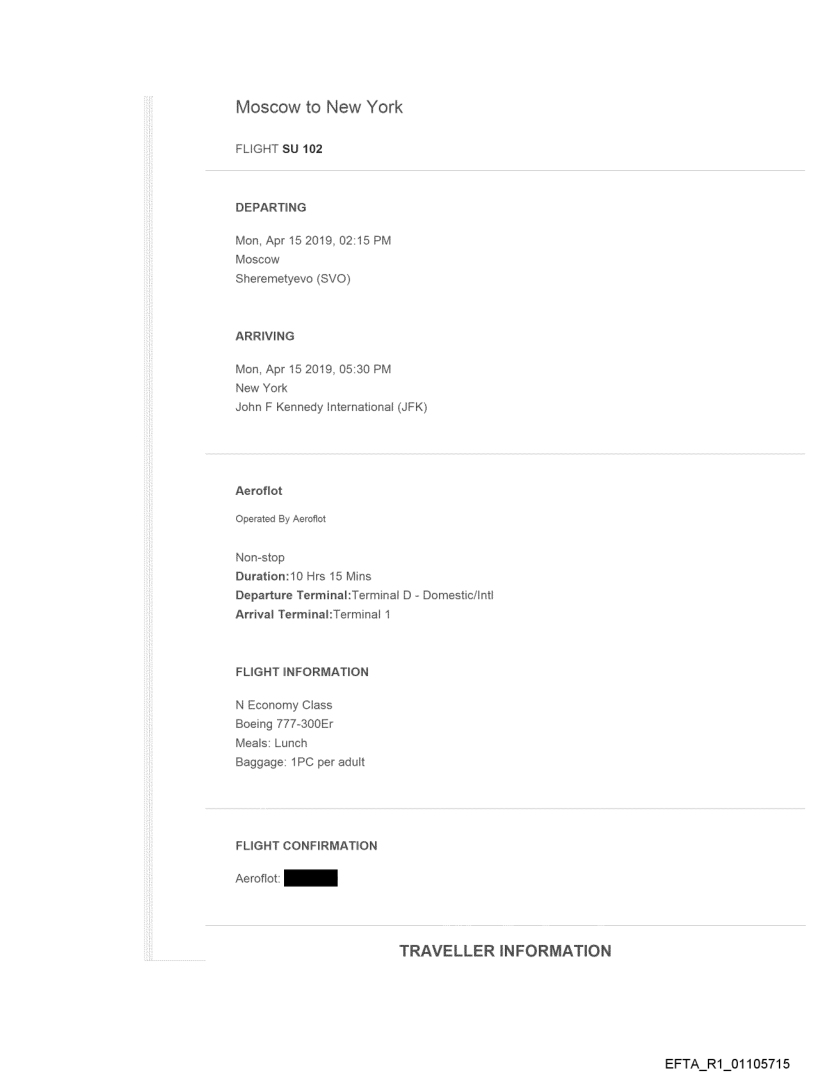816x1073 pixels.
Task: Click the Arrival Terminal 1 line
Action: pyautogui.click(x=312, y=614)
